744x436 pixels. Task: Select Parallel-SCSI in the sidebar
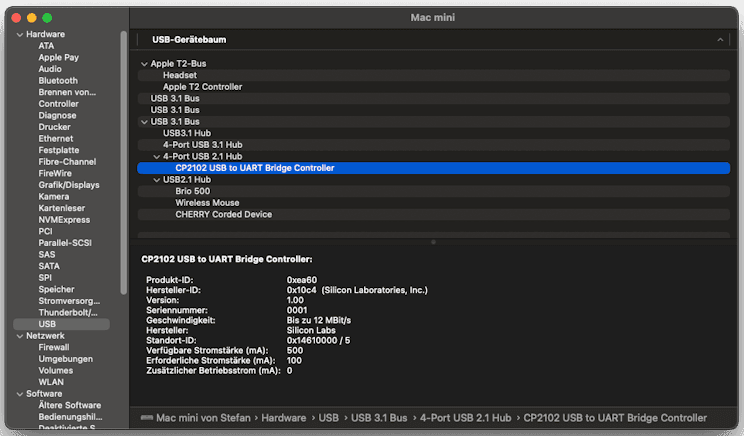point(65,243)
